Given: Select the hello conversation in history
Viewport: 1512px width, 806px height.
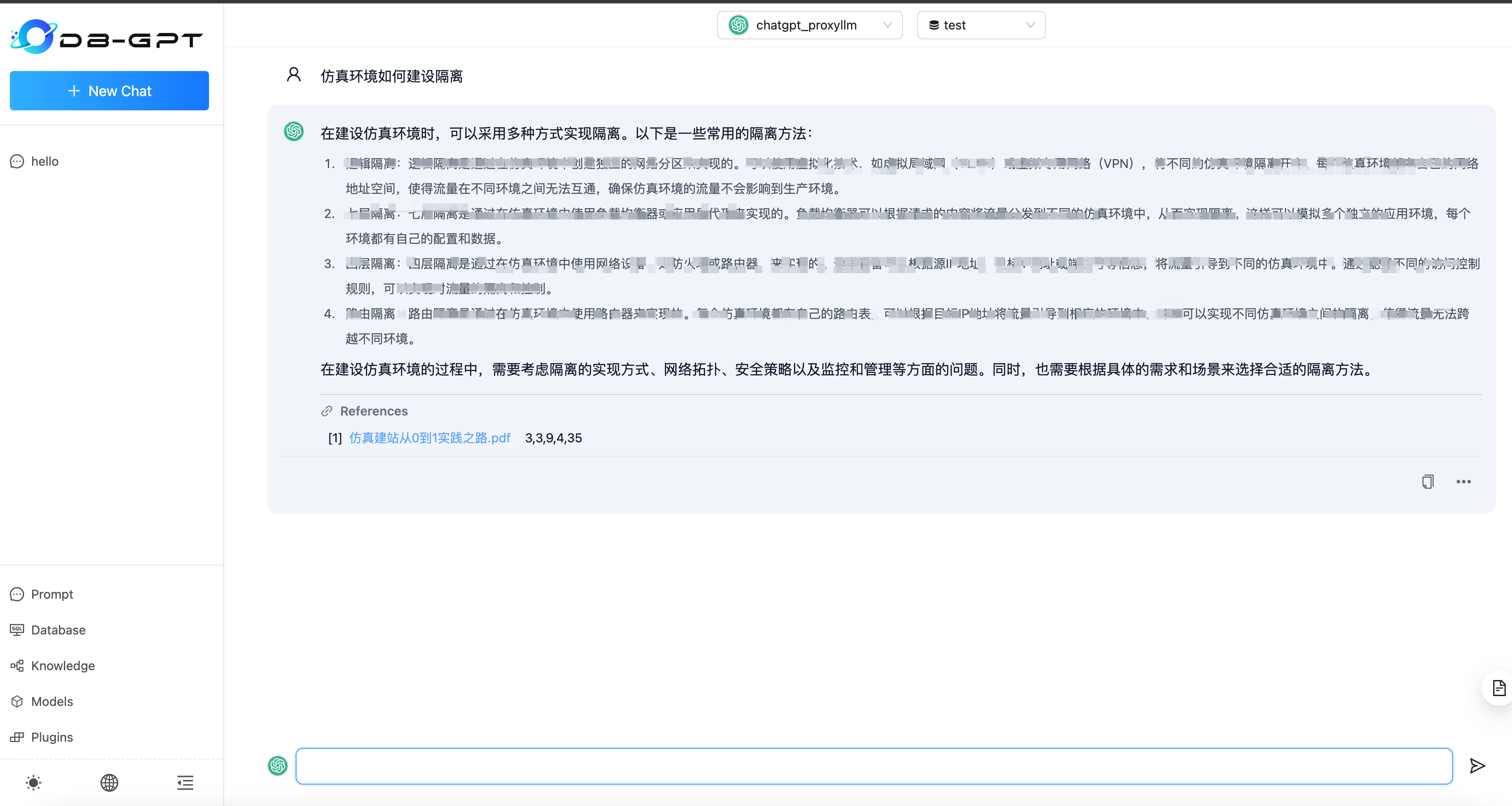Looking at the screenshot, I should (45, 162).
